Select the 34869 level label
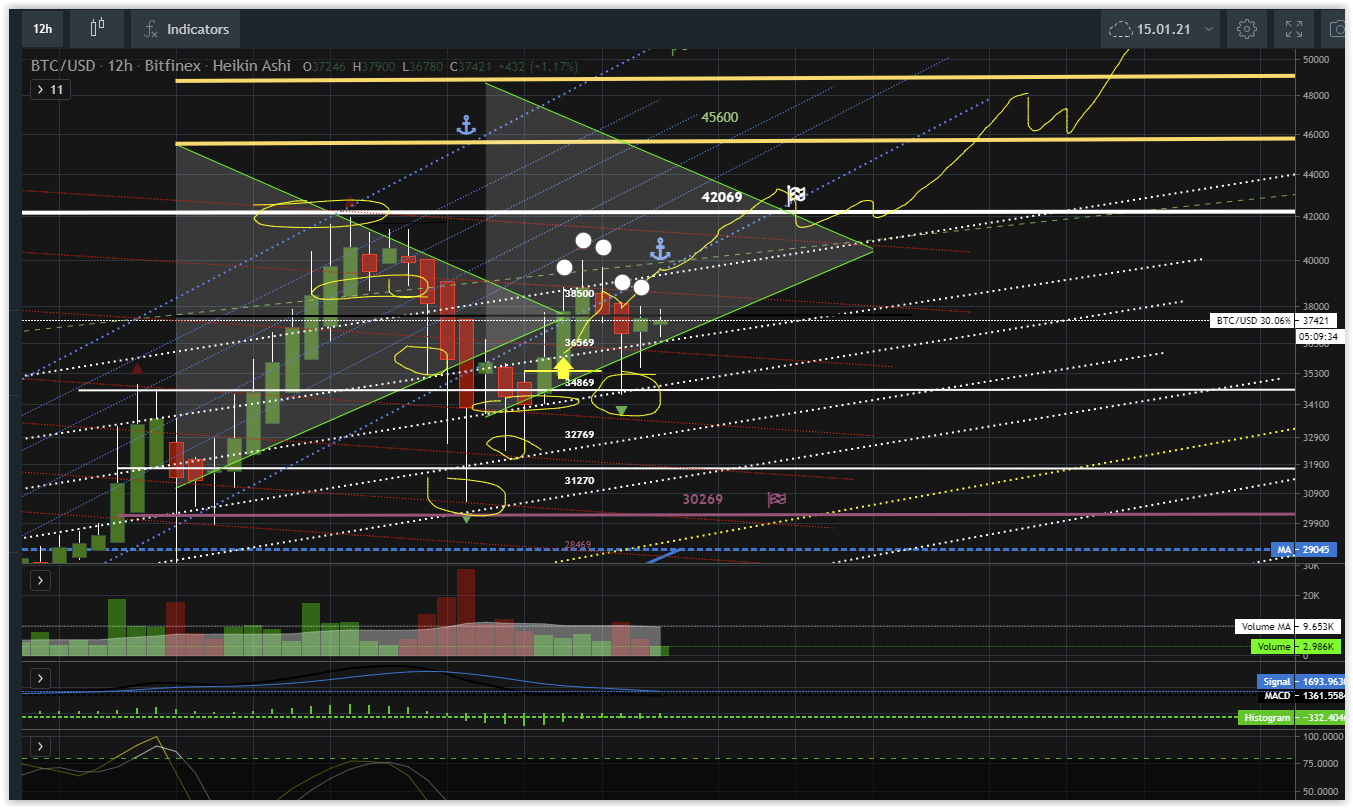This screenshot has width=1353, height=808. click(579, 382)
